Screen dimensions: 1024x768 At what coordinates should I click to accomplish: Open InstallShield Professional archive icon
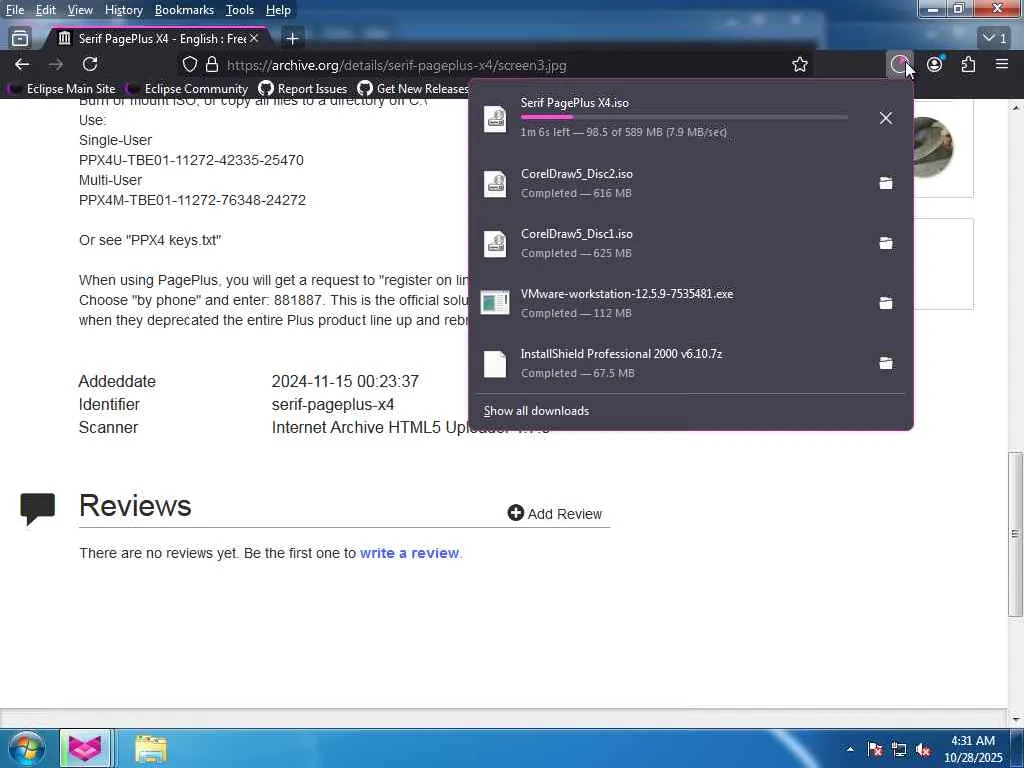(495, 364)
